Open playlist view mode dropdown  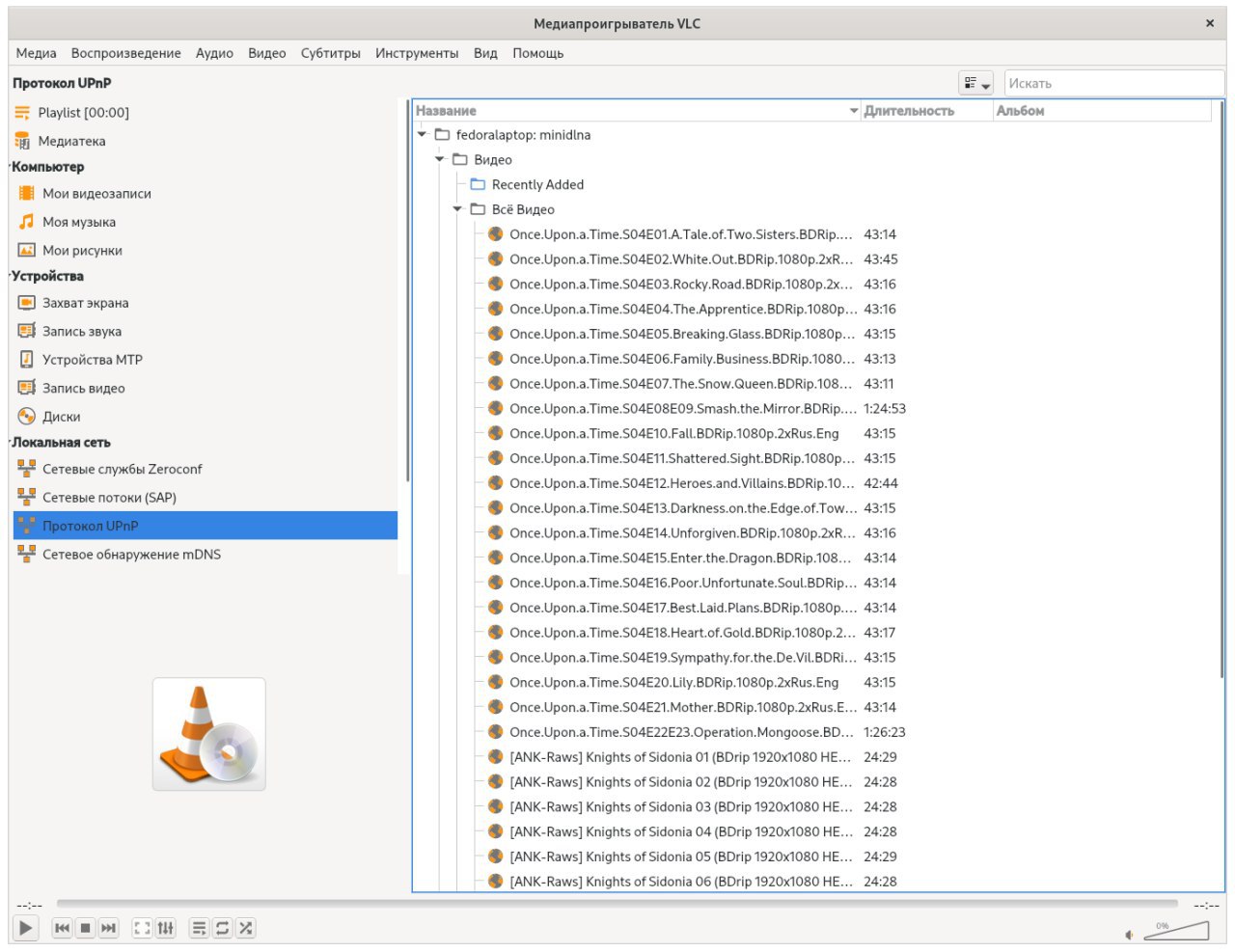coord(975,83)
